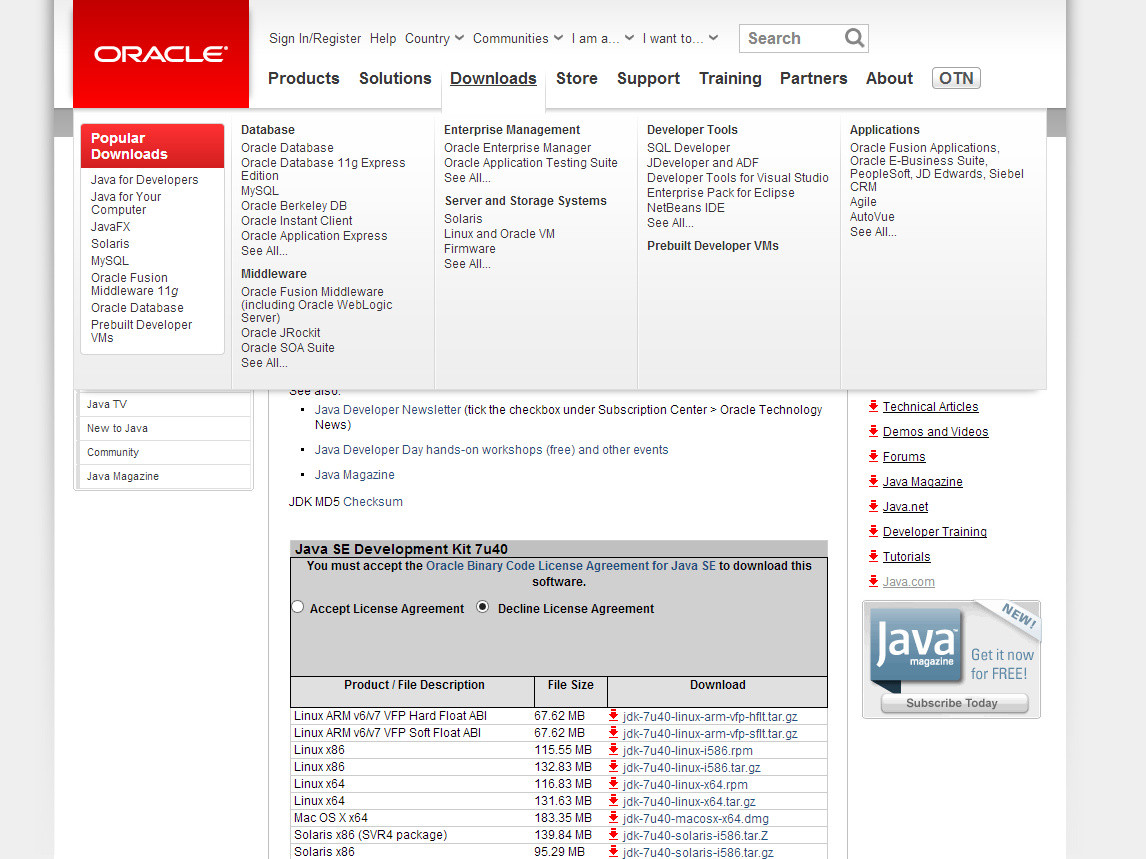Click See All under Middleware
This screenshot has height=859, width=1146.
265,363
